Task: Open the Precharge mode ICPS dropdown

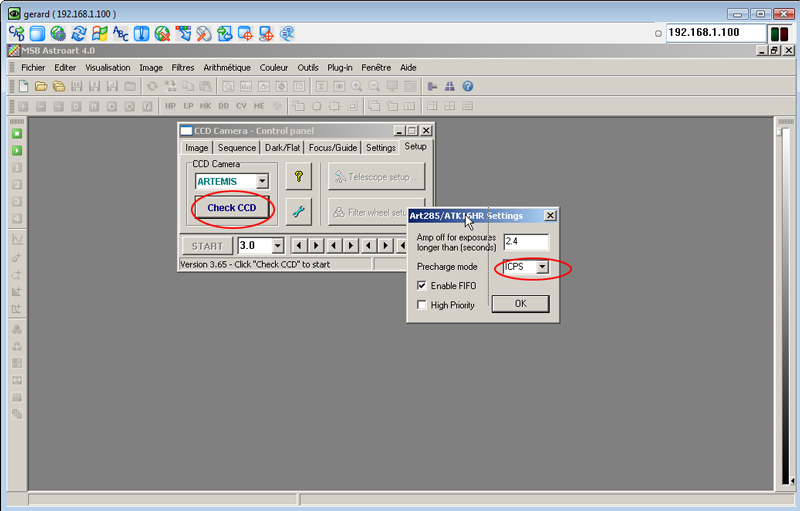Action: click(x=542, y=267)
